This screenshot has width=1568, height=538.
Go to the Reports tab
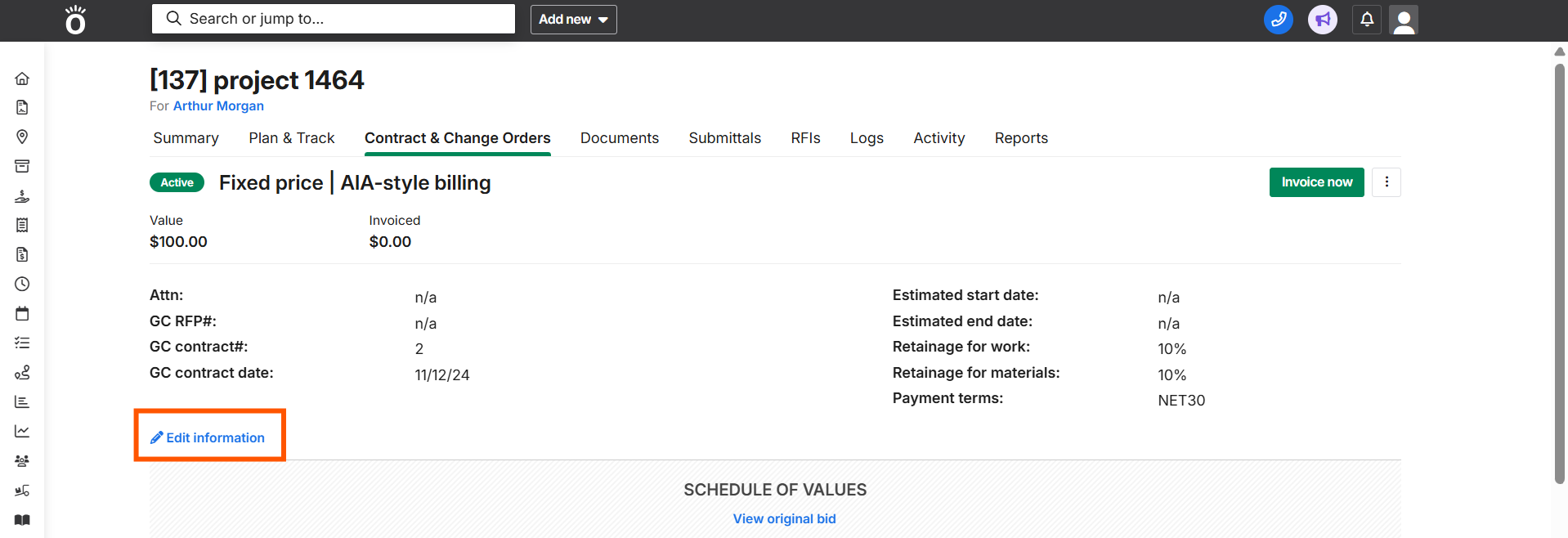click(x=1020, y=138)
